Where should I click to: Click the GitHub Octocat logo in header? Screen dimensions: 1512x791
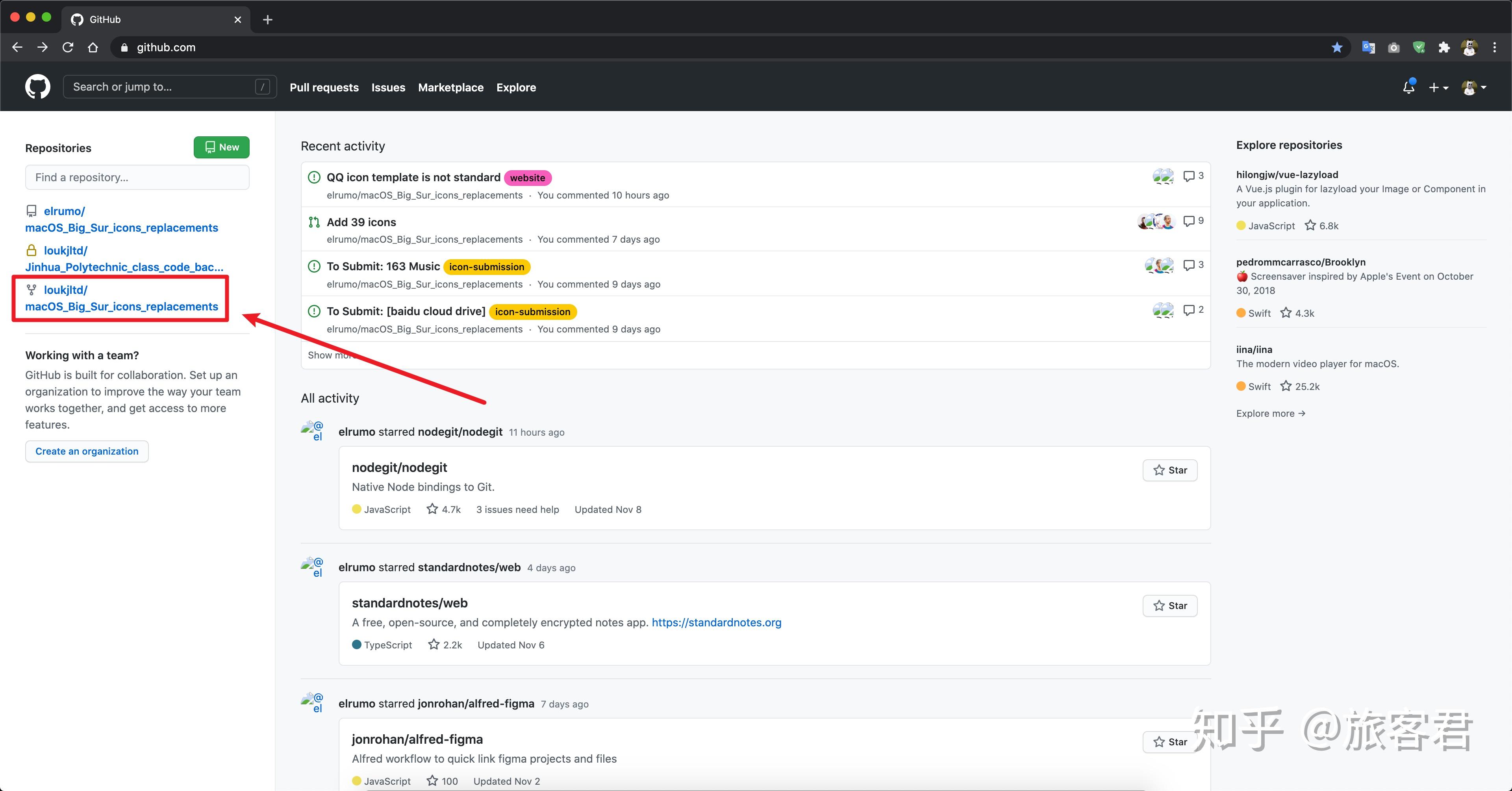point(37,87)
